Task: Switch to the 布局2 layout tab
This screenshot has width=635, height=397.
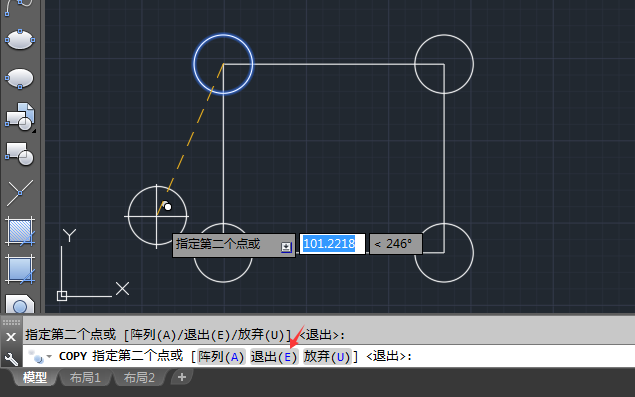Action: pyautogui.click(x=139, y=378)
